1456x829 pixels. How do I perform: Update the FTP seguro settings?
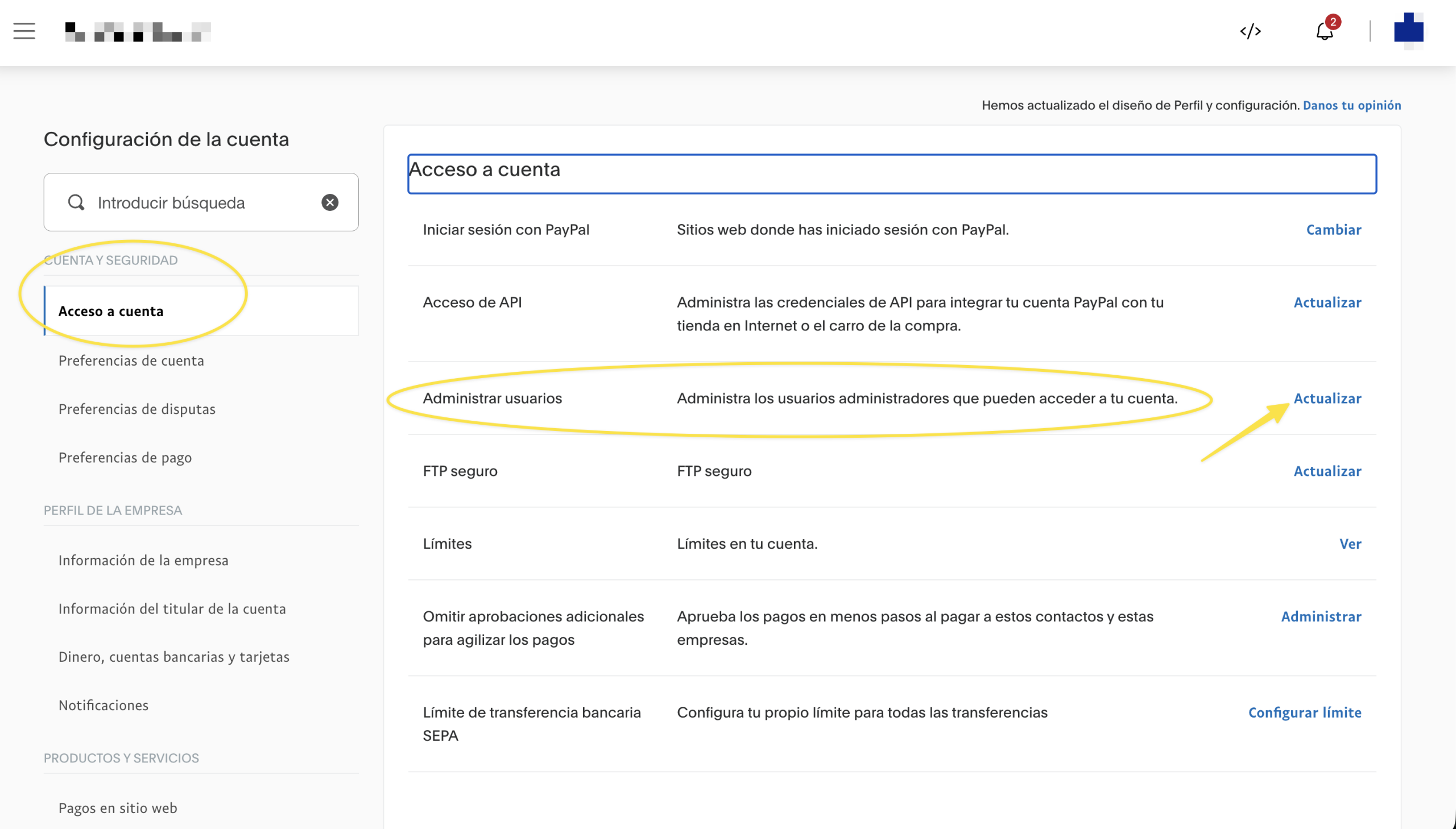[1327, 470]
